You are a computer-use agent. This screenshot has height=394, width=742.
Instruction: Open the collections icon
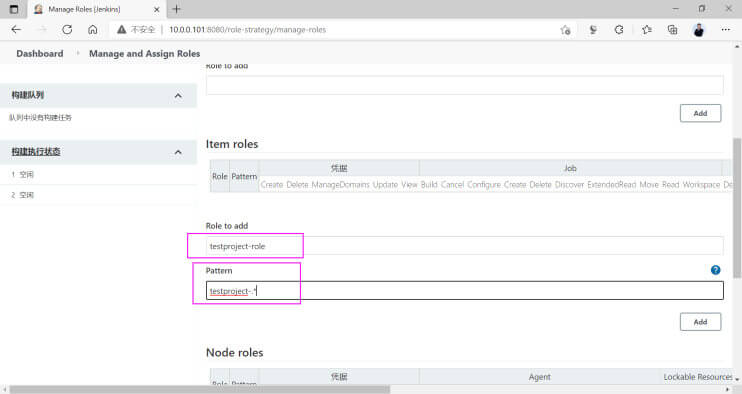(672, 30)
